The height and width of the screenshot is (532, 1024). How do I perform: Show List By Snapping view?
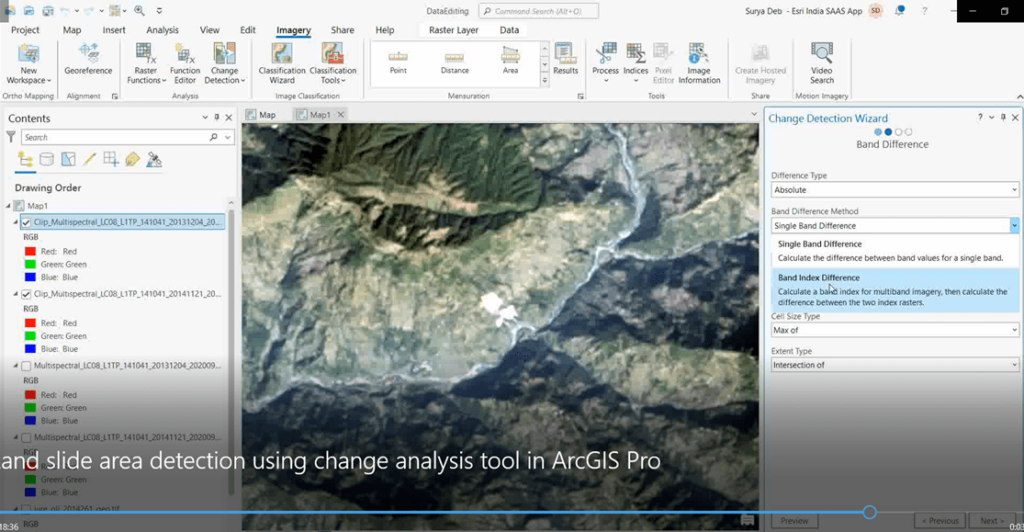111,160
